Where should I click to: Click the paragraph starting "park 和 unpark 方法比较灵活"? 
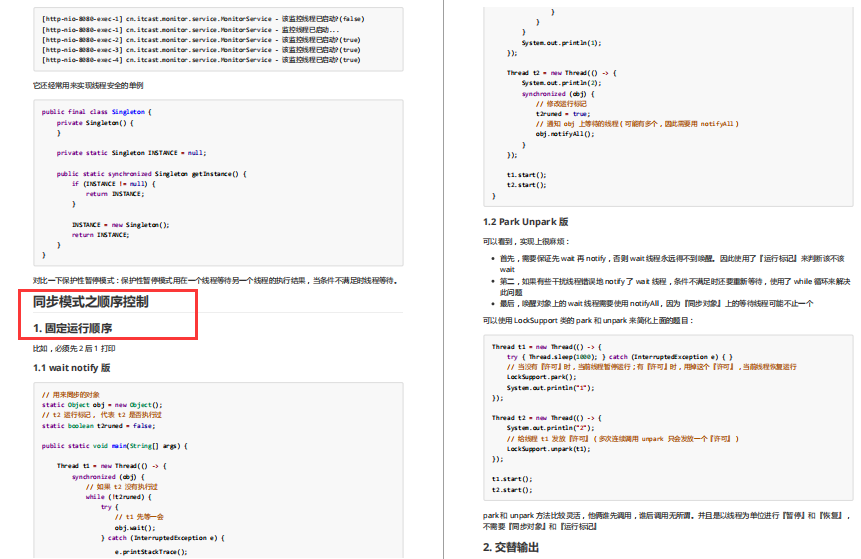click(x=667, y=521)
